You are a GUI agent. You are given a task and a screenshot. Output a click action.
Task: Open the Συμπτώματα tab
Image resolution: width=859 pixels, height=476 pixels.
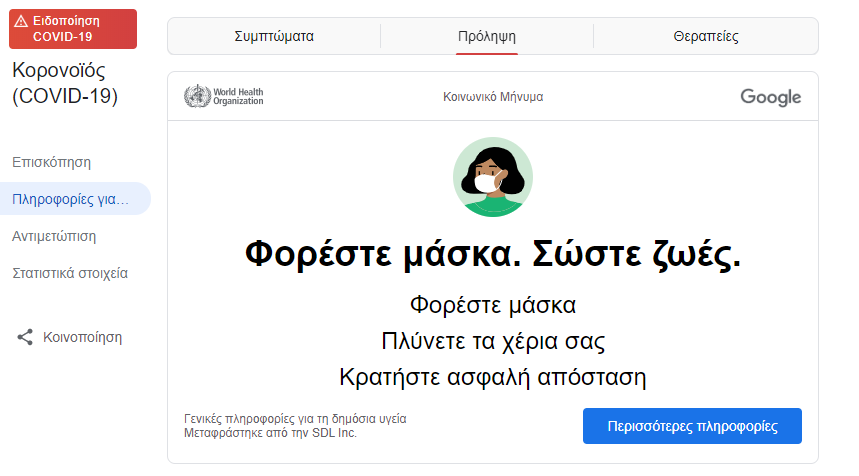click(x=274, y=36)
